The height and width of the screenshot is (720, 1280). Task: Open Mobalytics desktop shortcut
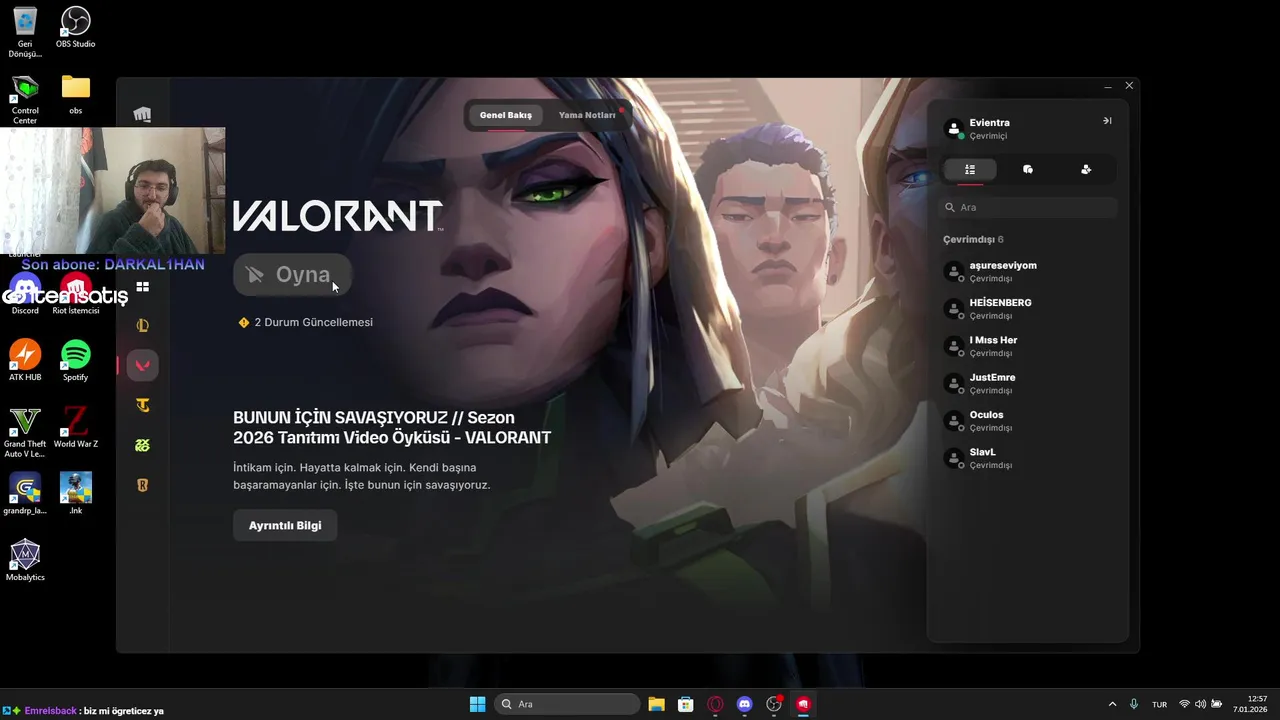(x=25, y=561)
